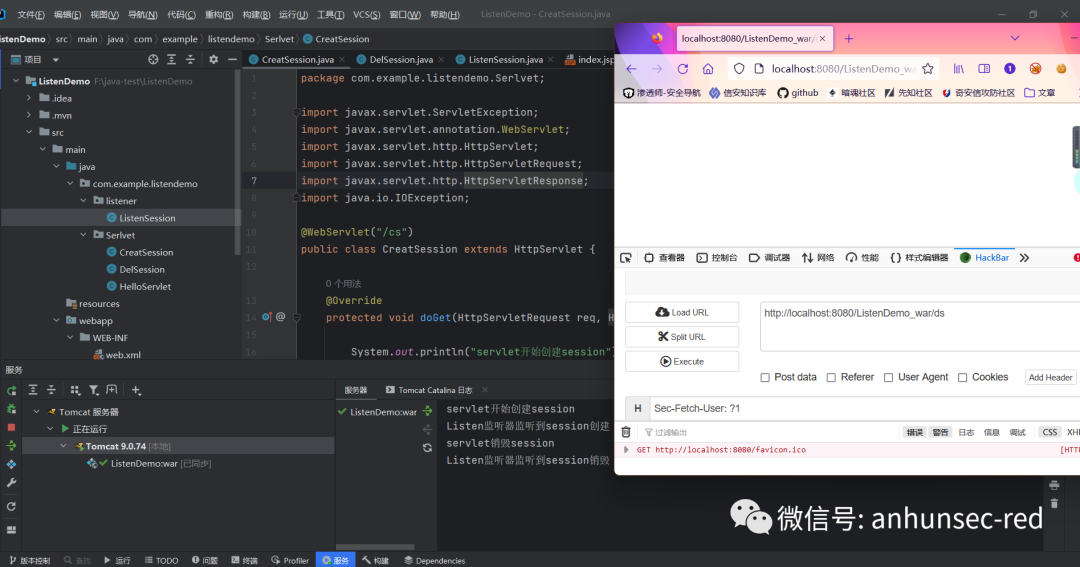Toggle the Post data checkbox
Screen dimensions: 1080x567
click(x=765, y=378)
